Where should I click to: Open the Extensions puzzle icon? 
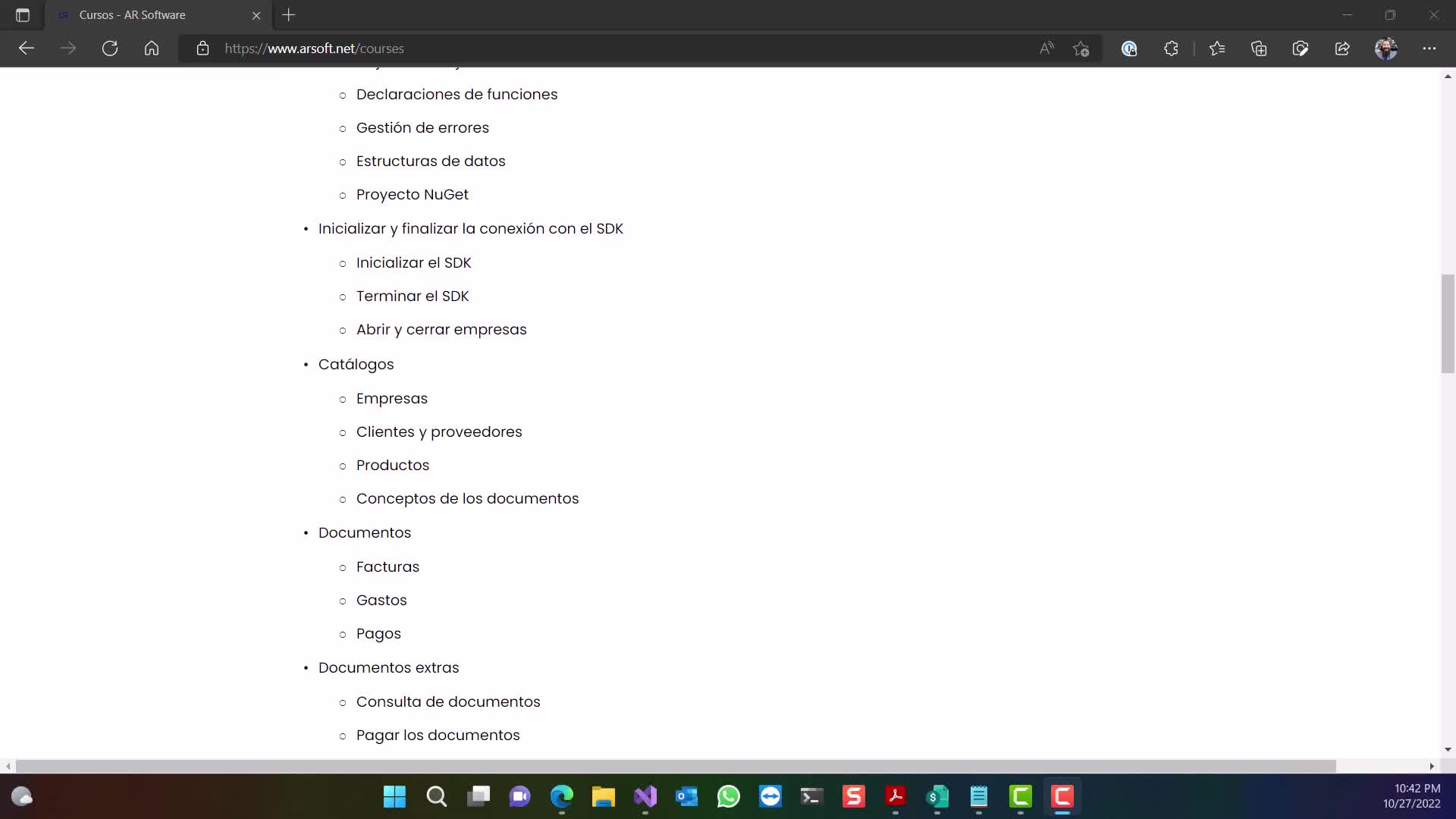[1171, 49]
